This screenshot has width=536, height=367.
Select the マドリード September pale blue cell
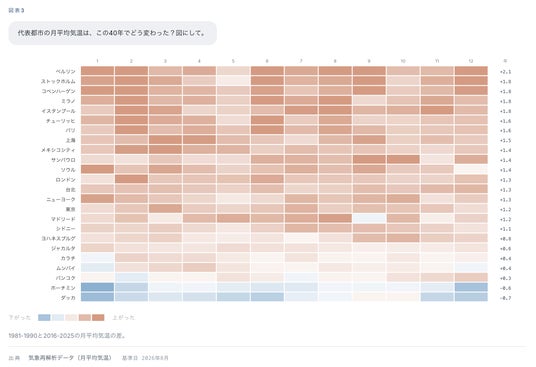pos(369,218)
